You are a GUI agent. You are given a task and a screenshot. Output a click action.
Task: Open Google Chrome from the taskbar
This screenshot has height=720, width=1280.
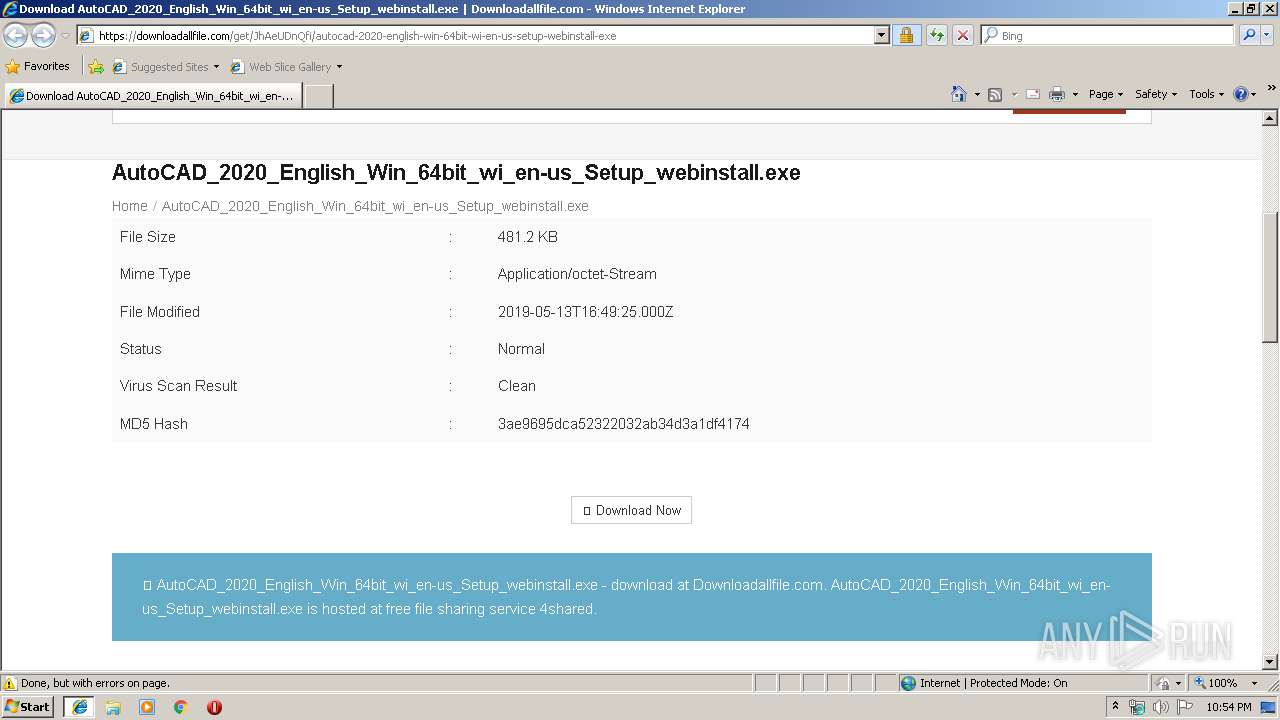point(181,707)
